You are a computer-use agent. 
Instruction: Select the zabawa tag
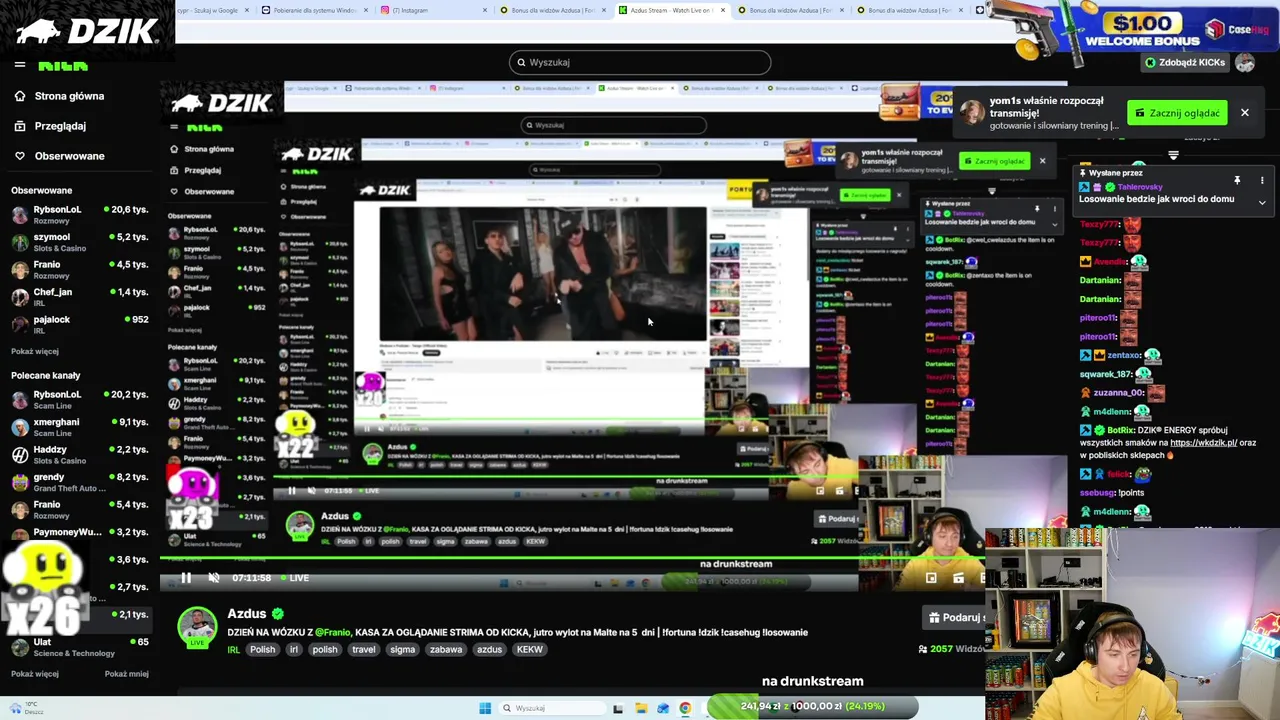[x=445, y=650]
